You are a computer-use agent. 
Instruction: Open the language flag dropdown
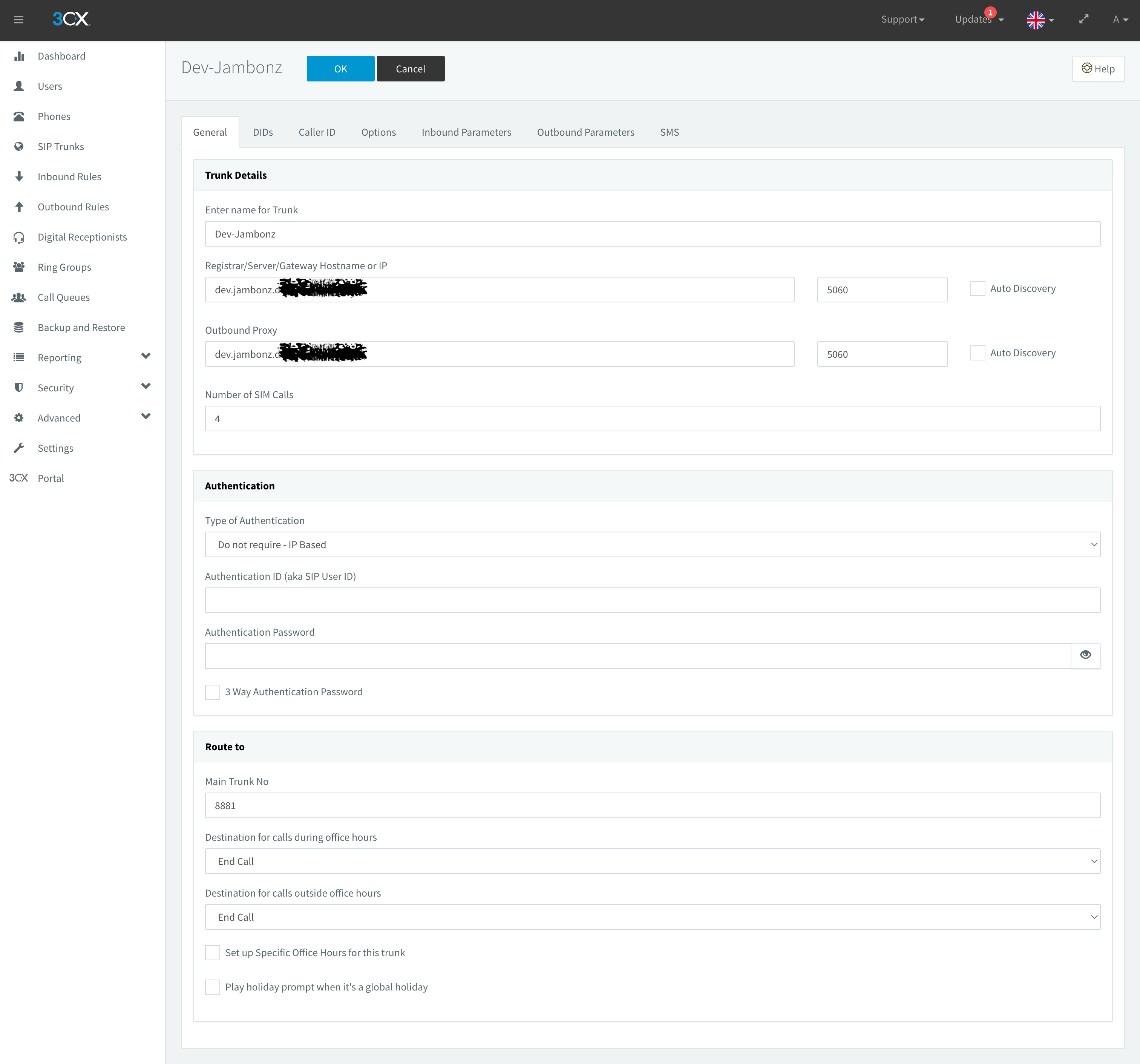click(x=1040, y=20)
